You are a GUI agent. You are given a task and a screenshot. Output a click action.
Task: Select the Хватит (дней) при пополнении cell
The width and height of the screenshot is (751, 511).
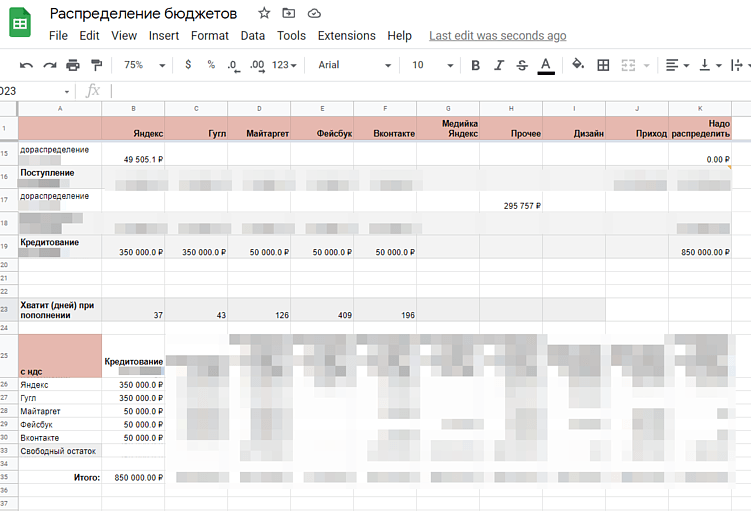(x=60, y=310)
